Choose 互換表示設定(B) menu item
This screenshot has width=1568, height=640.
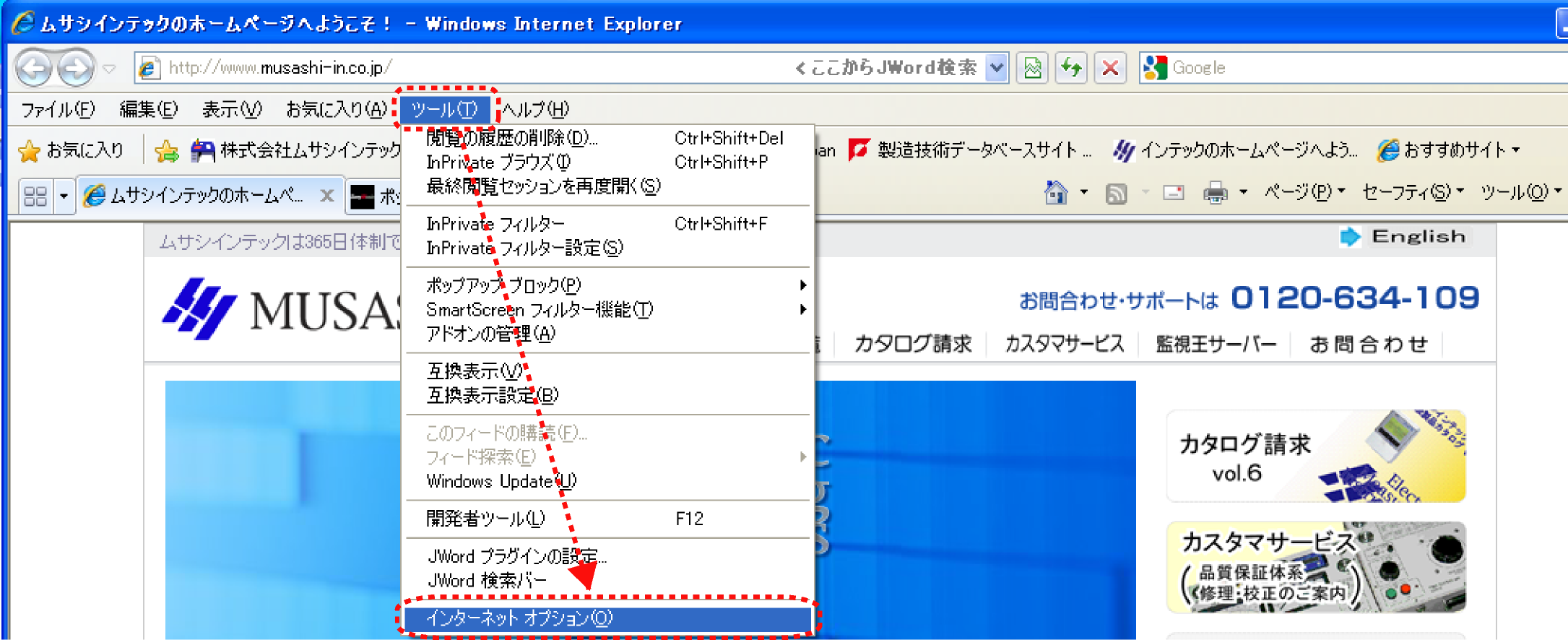608,395
